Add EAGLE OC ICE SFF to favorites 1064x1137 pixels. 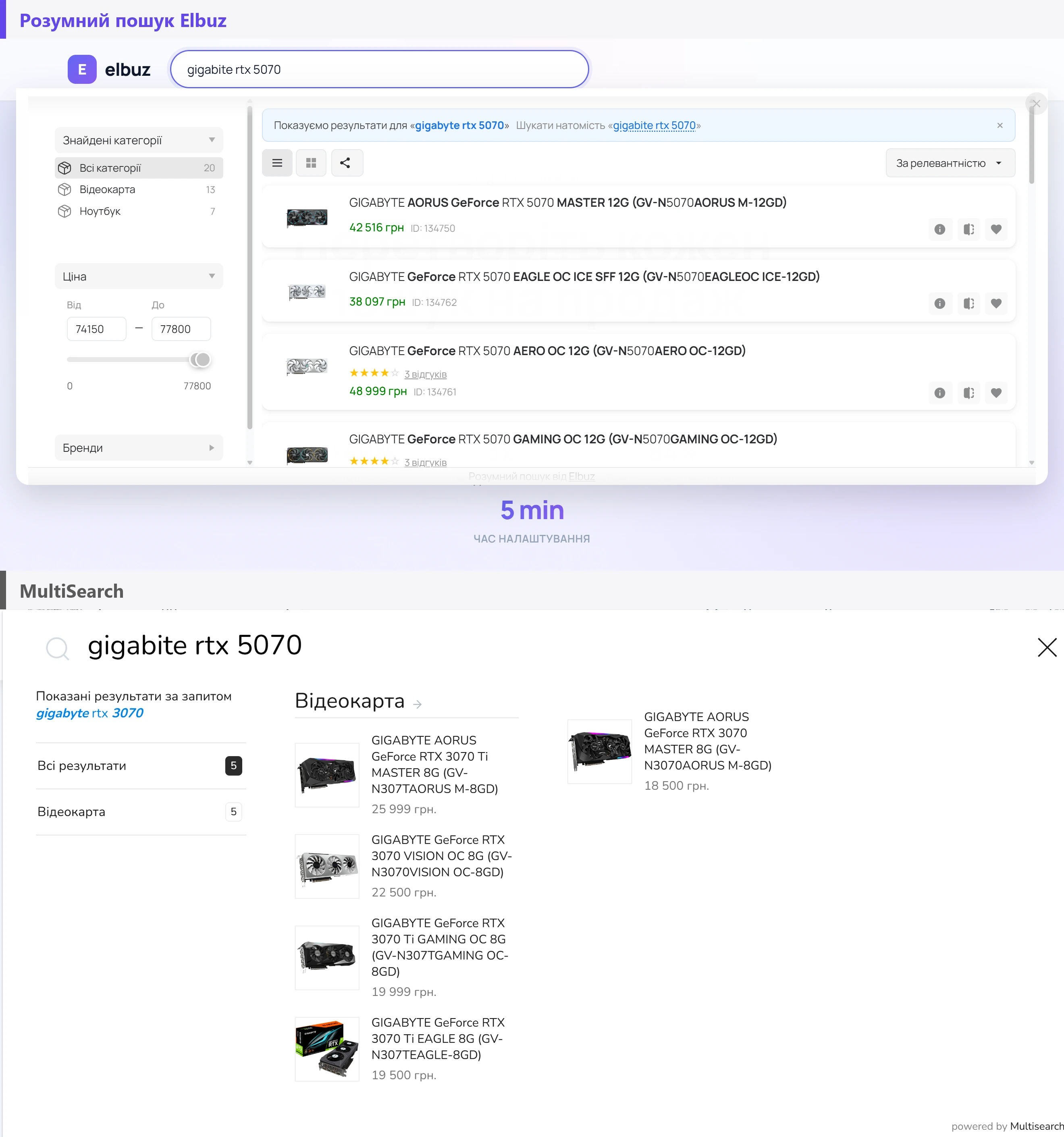(996, 303)
